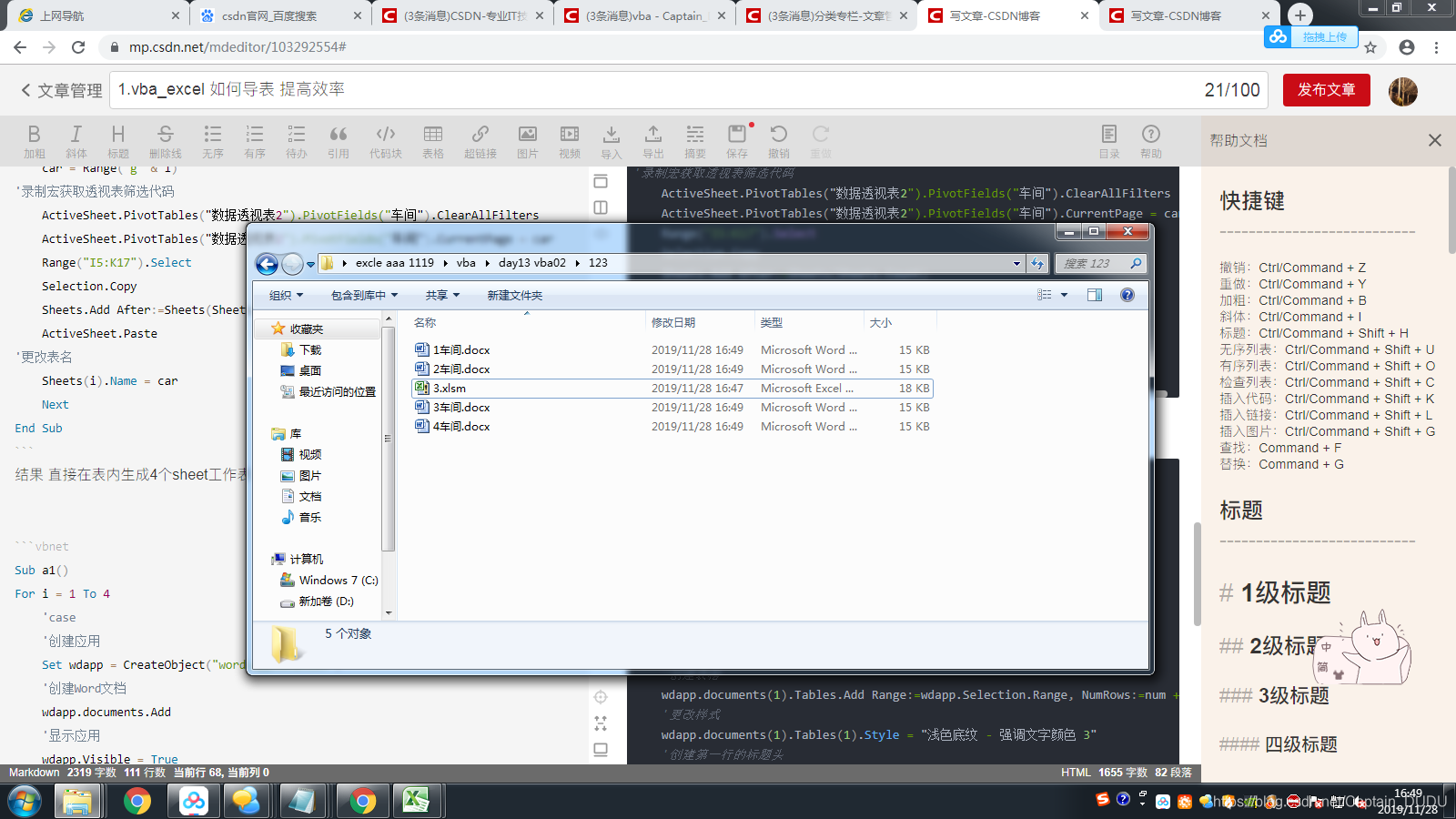This screenshot has height=819, width=1456.
Task: Click the excle aaa 1119 breadcrumb
Action: (395, 263)
